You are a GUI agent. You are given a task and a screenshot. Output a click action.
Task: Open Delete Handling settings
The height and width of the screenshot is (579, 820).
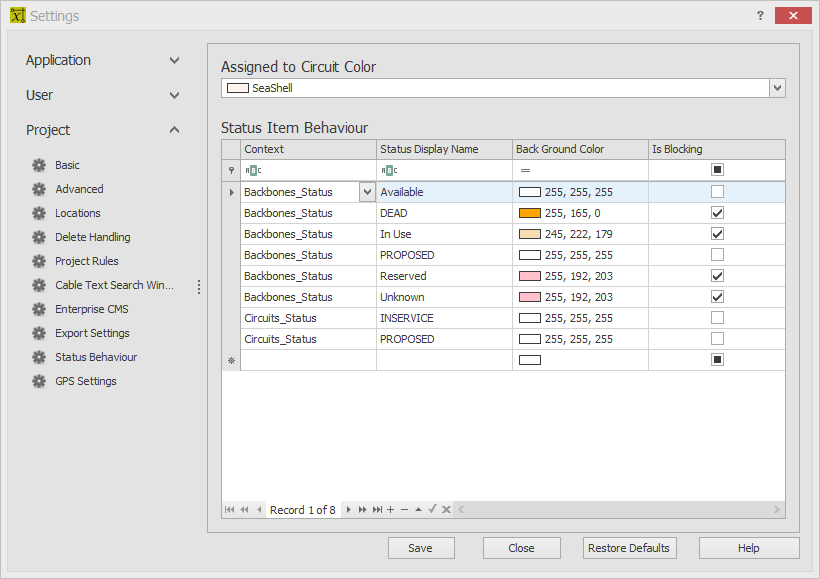pos(93,237)
